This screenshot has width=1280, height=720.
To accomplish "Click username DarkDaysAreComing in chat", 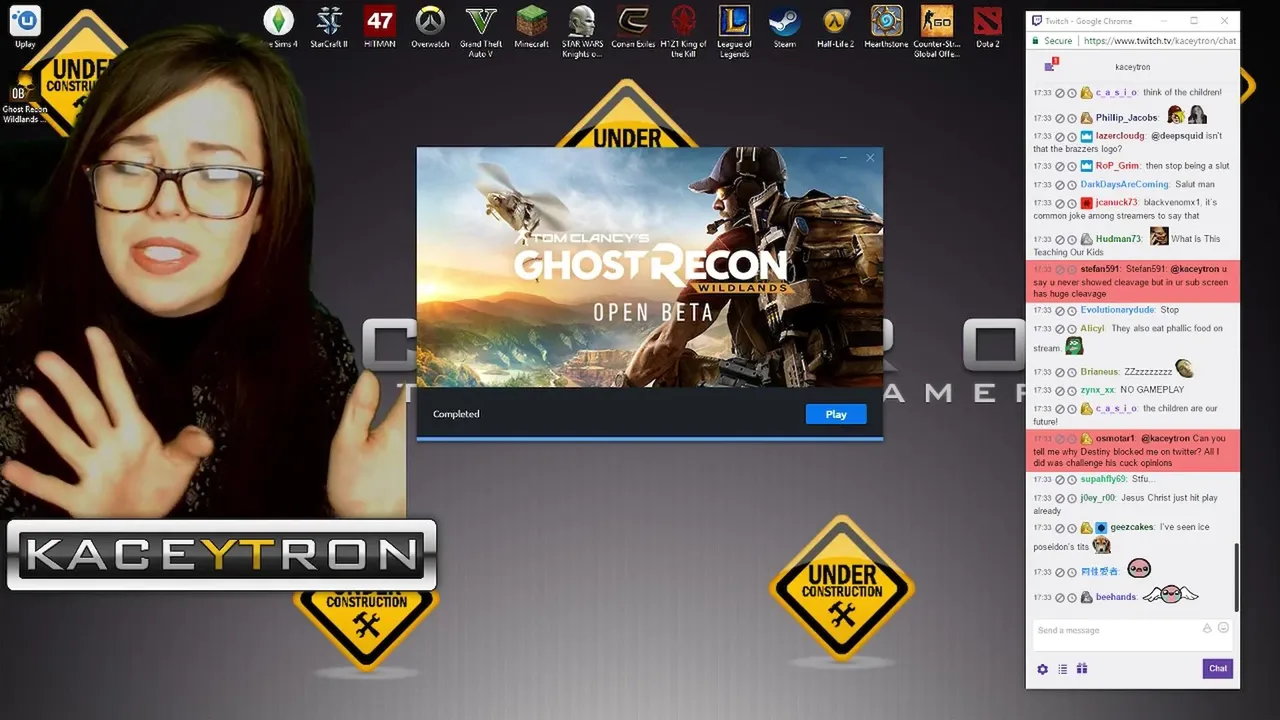I will coord(1124,185).
